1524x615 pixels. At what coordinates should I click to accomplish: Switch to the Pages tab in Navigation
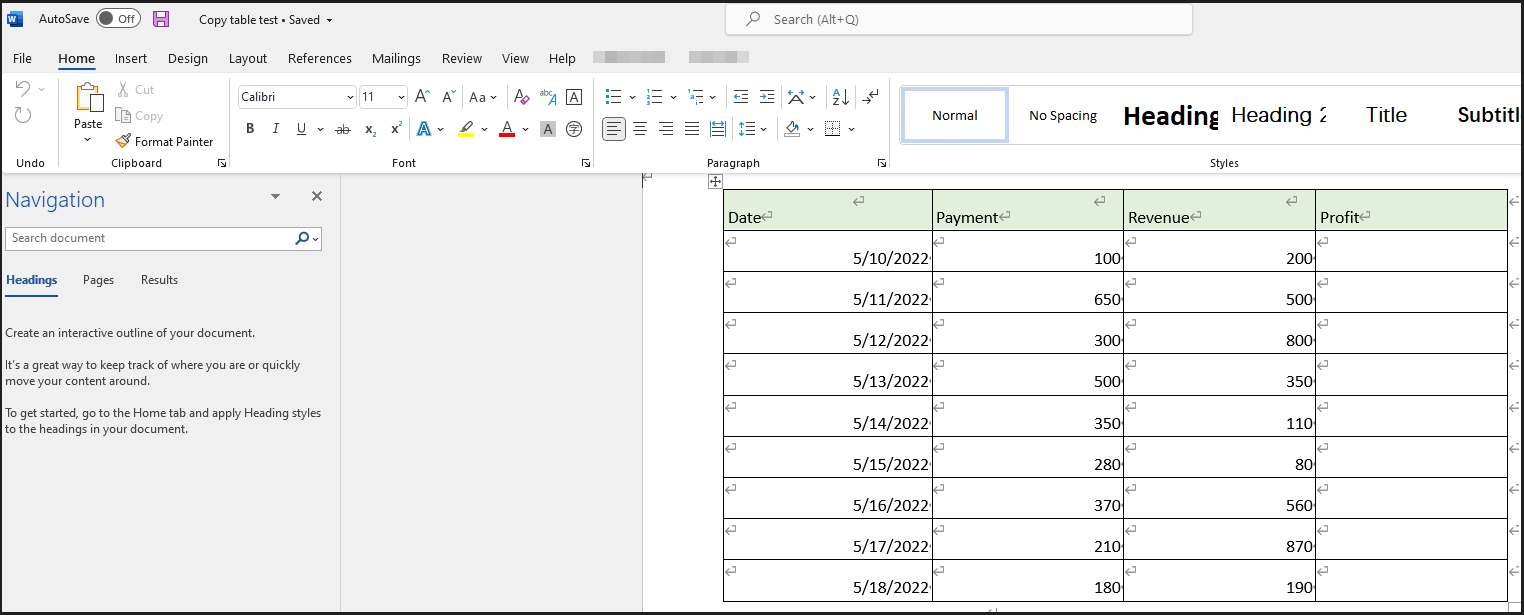tap(98, 280)
